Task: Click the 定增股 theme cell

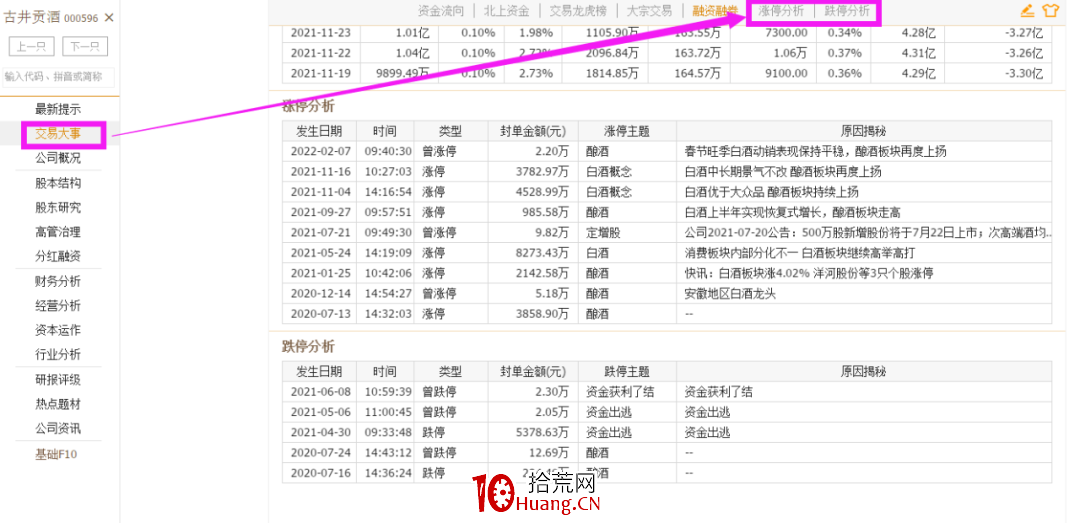Action: point(603,232)
